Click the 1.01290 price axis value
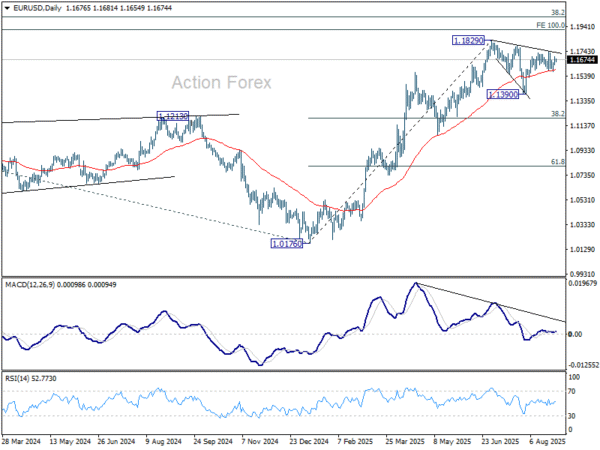The width and height of the screenshot is (600, 450). pos(582,249)
